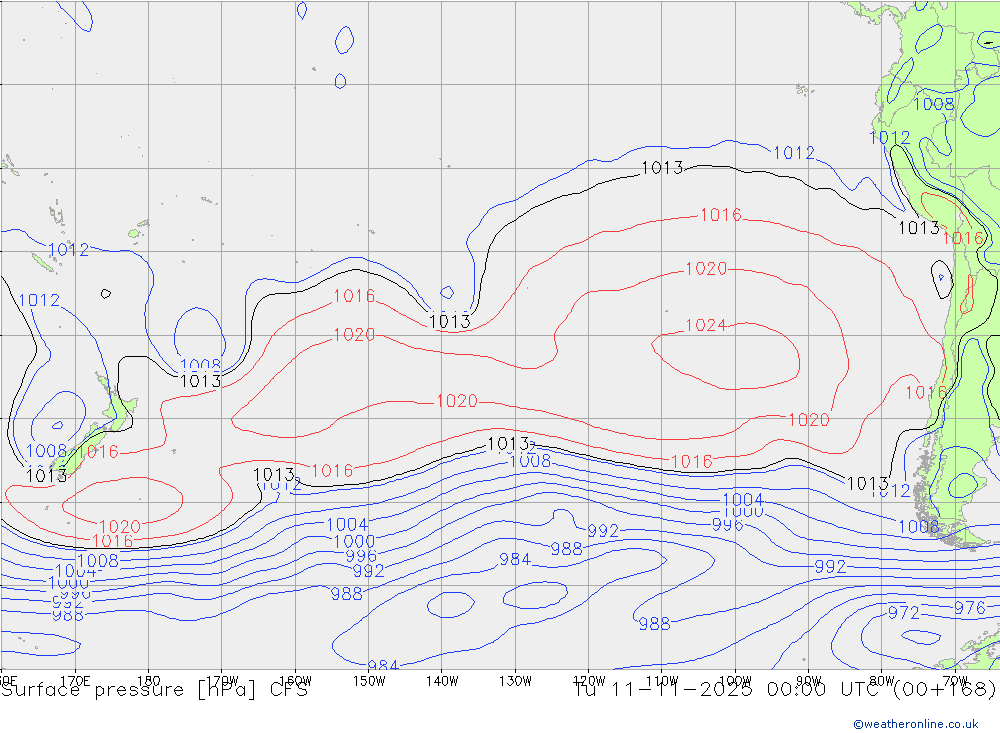Click the 90W longitude axis label
Screen dimensions: 1000x733
[809, 681]
